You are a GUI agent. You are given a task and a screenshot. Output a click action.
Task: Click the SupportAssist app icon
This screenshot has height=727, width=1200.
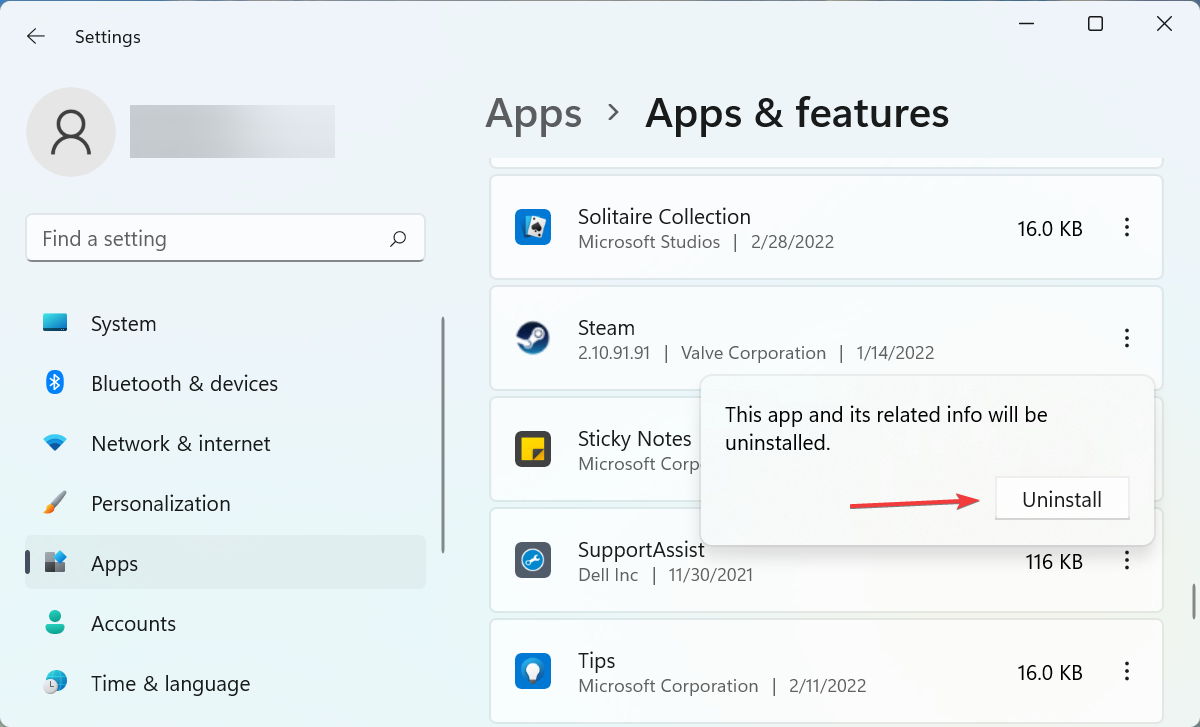532,560
